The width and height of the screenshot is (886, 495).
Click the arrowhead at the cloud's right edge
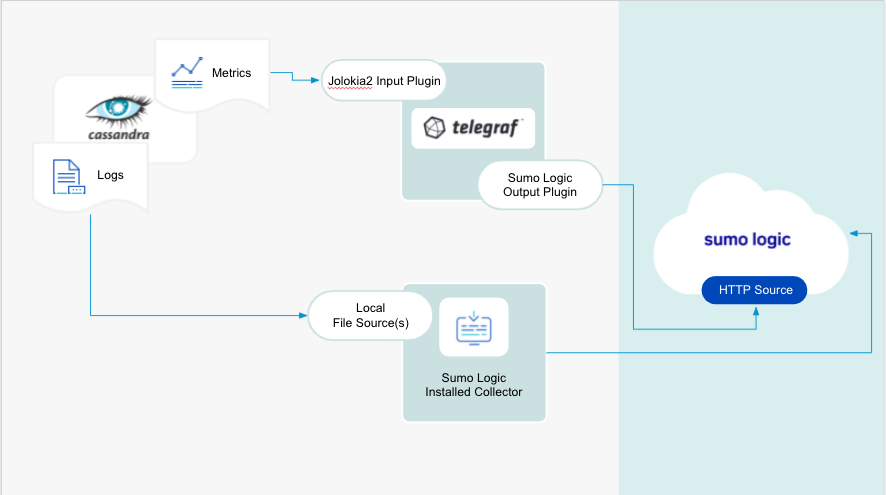click(853, 233)
